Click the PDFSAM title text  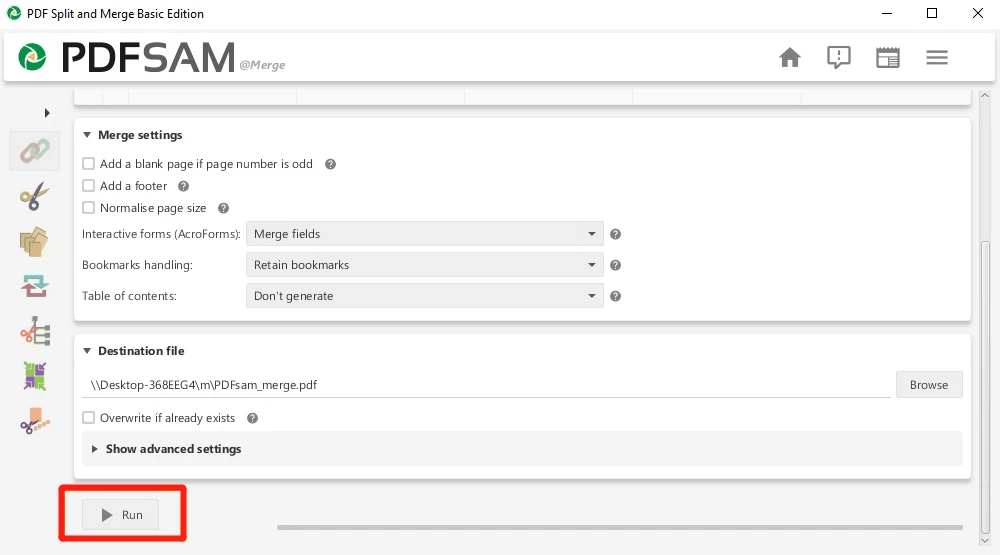coord(149,57)
